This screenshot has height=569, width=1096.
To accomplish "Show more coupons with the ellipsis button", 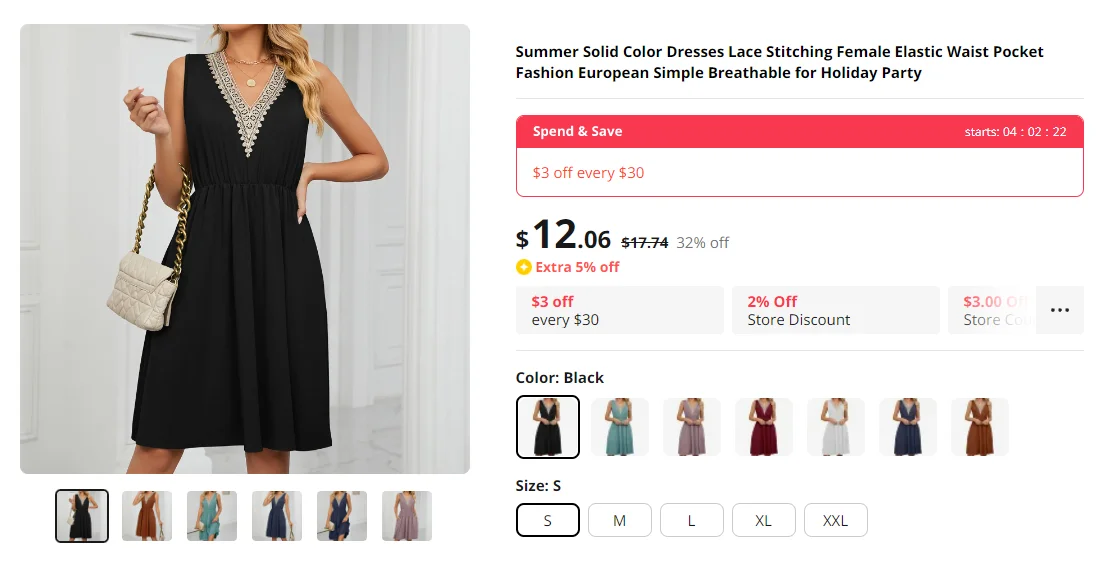I will 1060,310.
